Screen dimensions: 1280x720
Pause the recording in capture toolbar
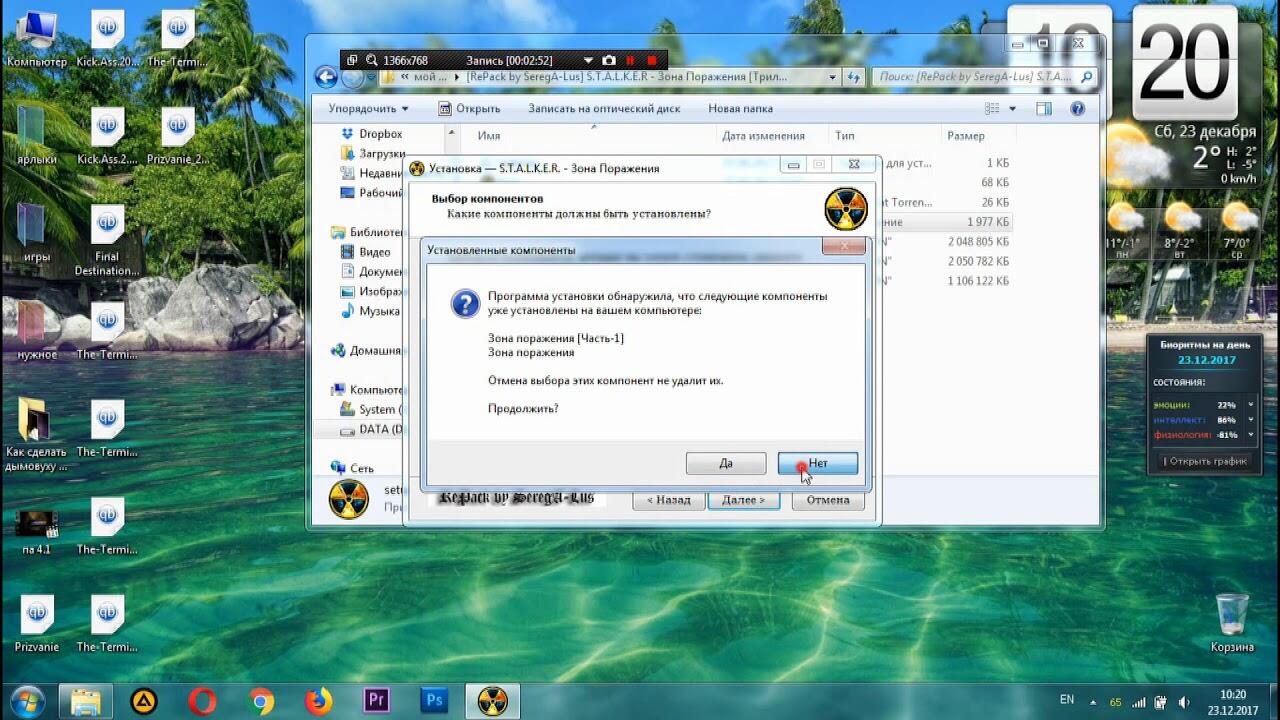pyautogui.click(x=630, y=61)
